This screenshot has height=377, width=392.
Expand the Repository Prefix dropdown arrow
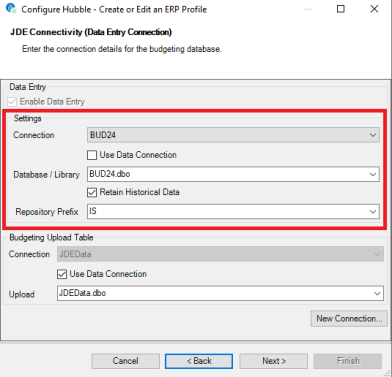[373, 212]
